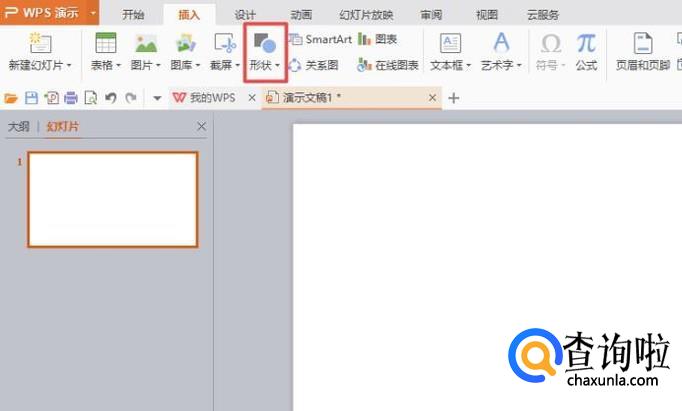This screenshot has height=411, width=682.
Task: Click the 形状 shapes icon
Action: pyautogui.click(x=265, y=43)
